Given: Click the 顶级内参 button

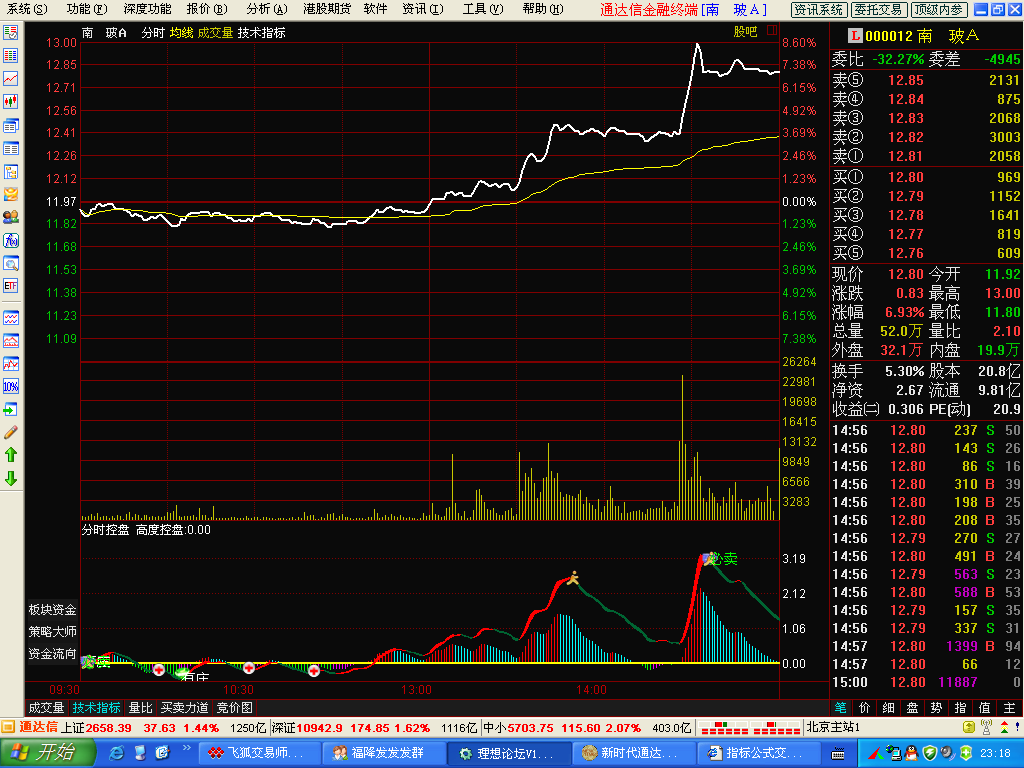Looking at the screenshot, I should [x=939, y=10].
